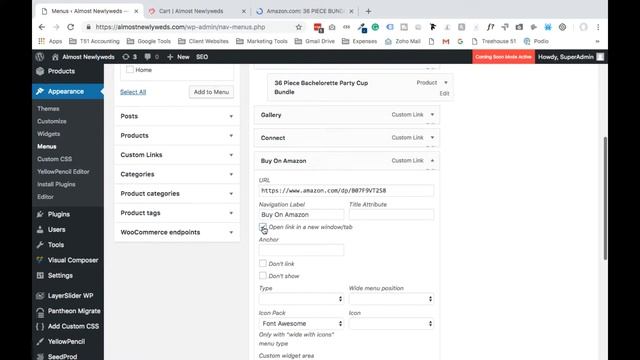Toggle Open link in new window checkbox
The width and height of the screenshot is (640, 360).
pos(262,227)
